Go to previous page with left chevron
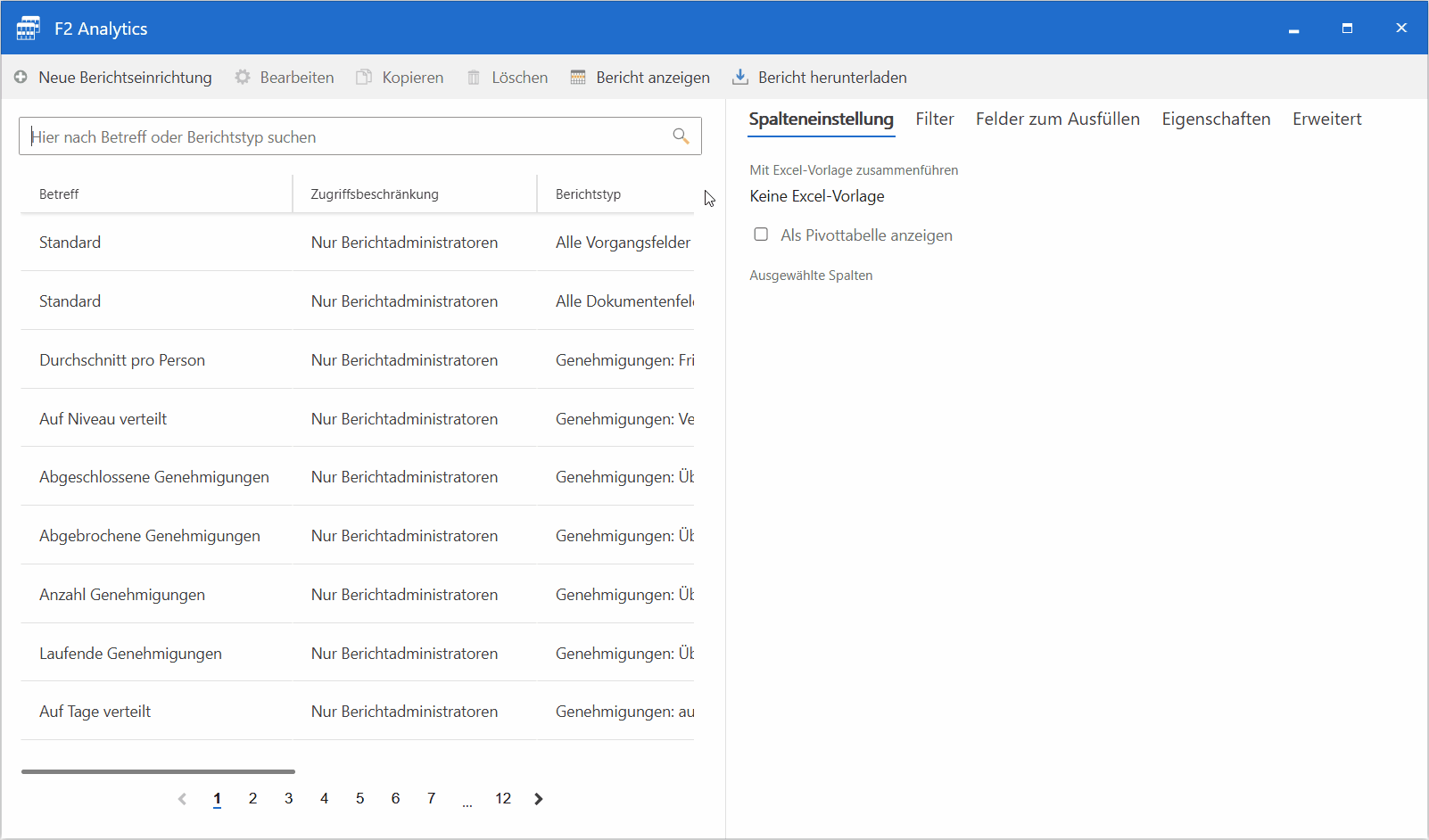1429x840 pixels. coord(182,799)
